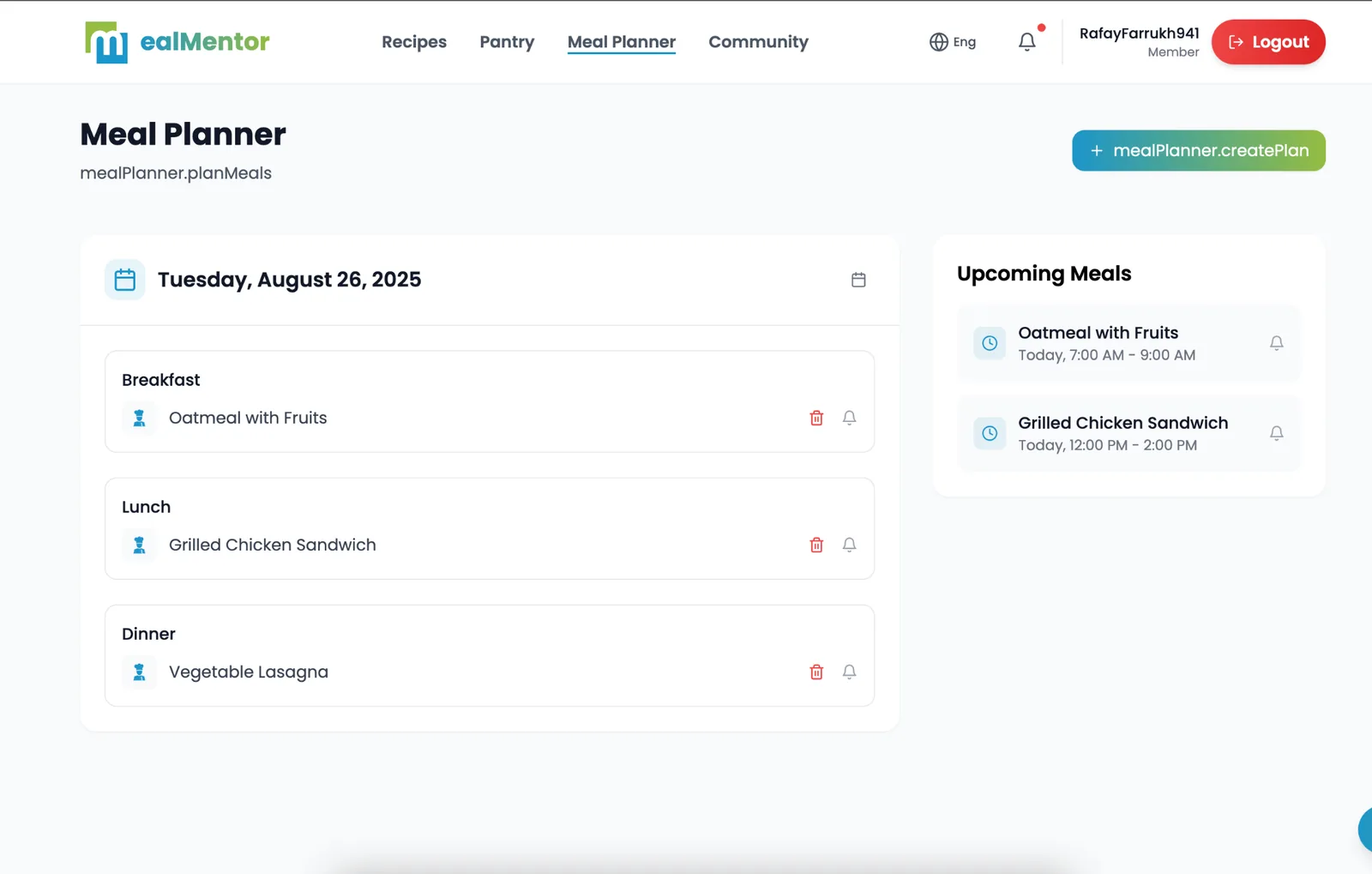Viewport: 1372px width, 874px height.
Task: Click chef icon next to Grilled Chicken Sandwich
Action: (139, 545)
